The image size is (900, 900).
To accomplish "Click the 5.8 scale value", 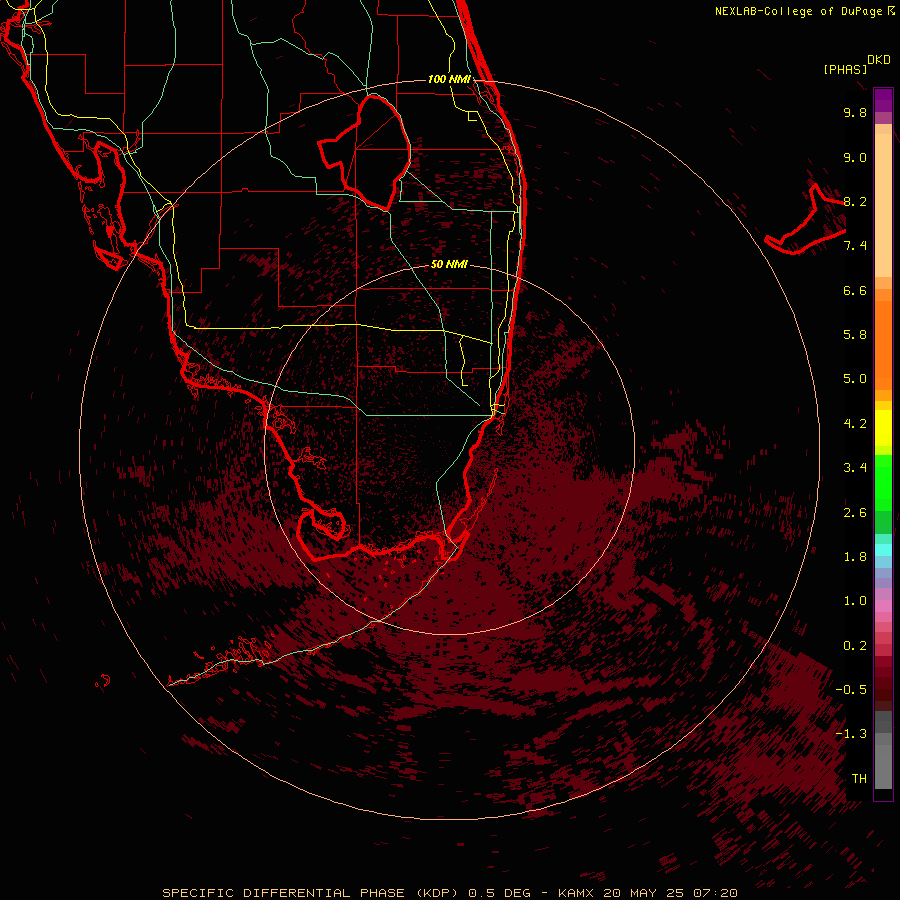I will point(855,335).
